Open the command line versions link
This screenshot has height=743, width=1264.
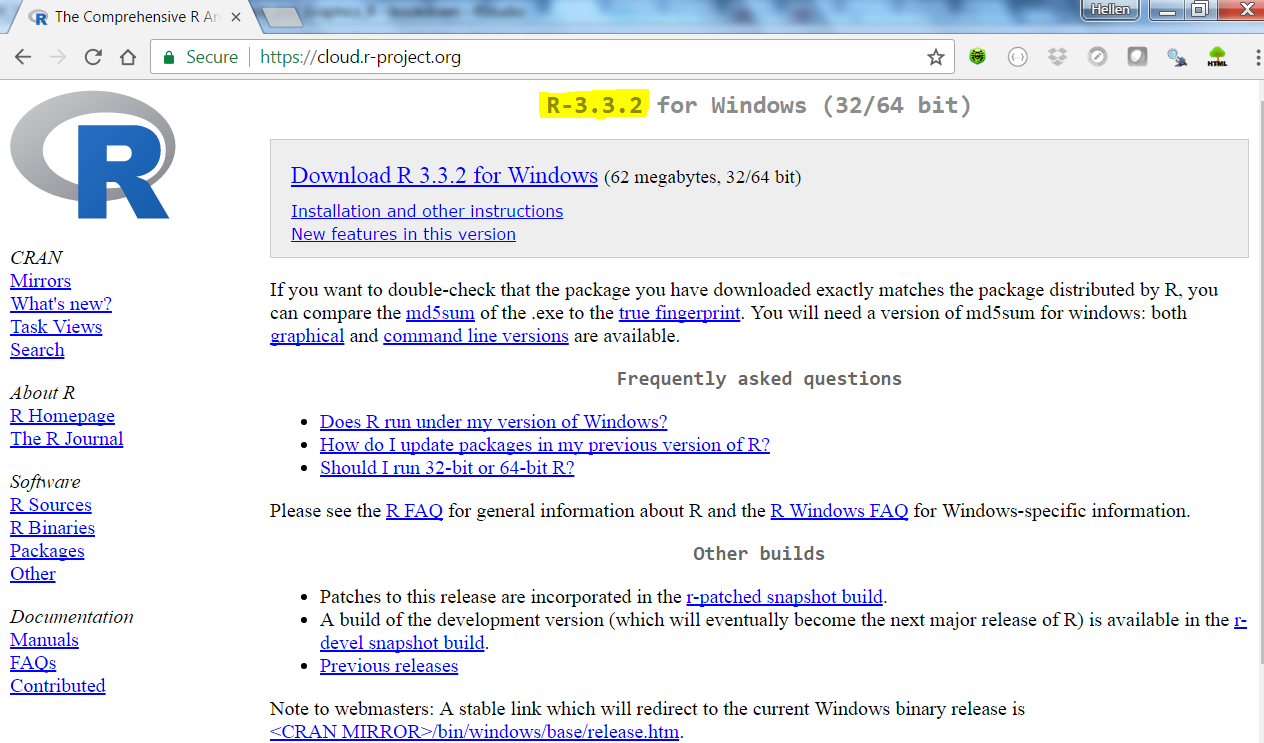(476, 336)
